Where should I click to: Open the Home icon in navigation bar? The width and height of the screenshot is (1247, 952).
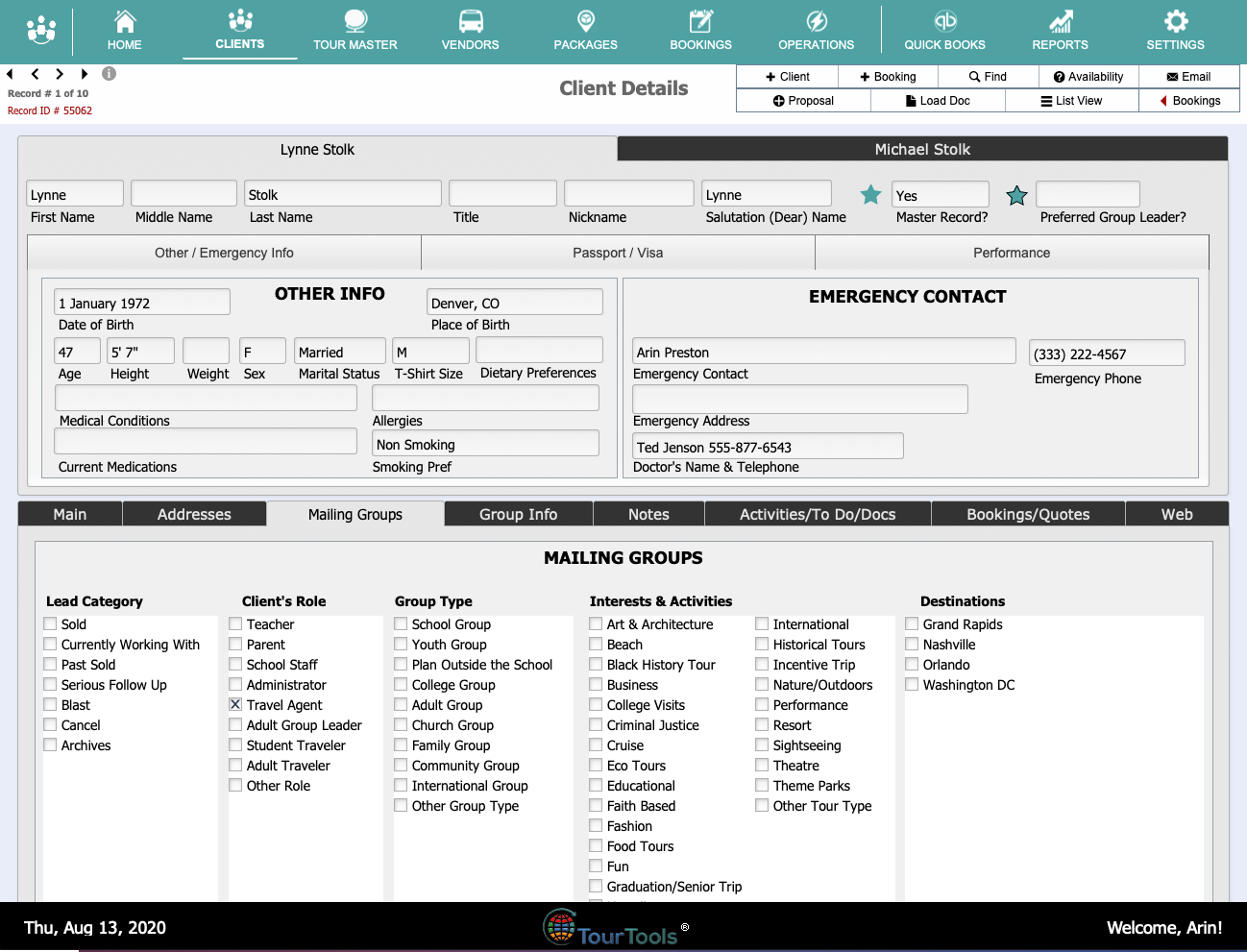(x=125, y=21)
